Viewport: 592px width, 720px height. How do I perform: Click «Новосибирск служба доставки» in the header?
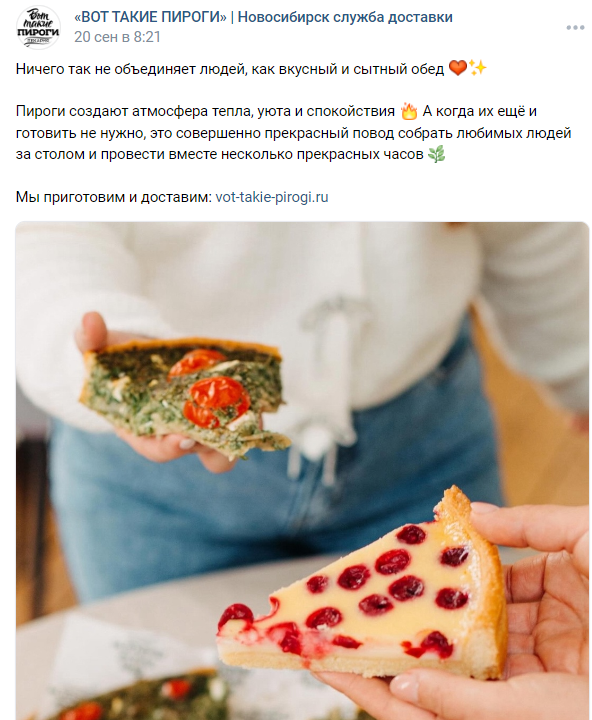tap(345, 17)
